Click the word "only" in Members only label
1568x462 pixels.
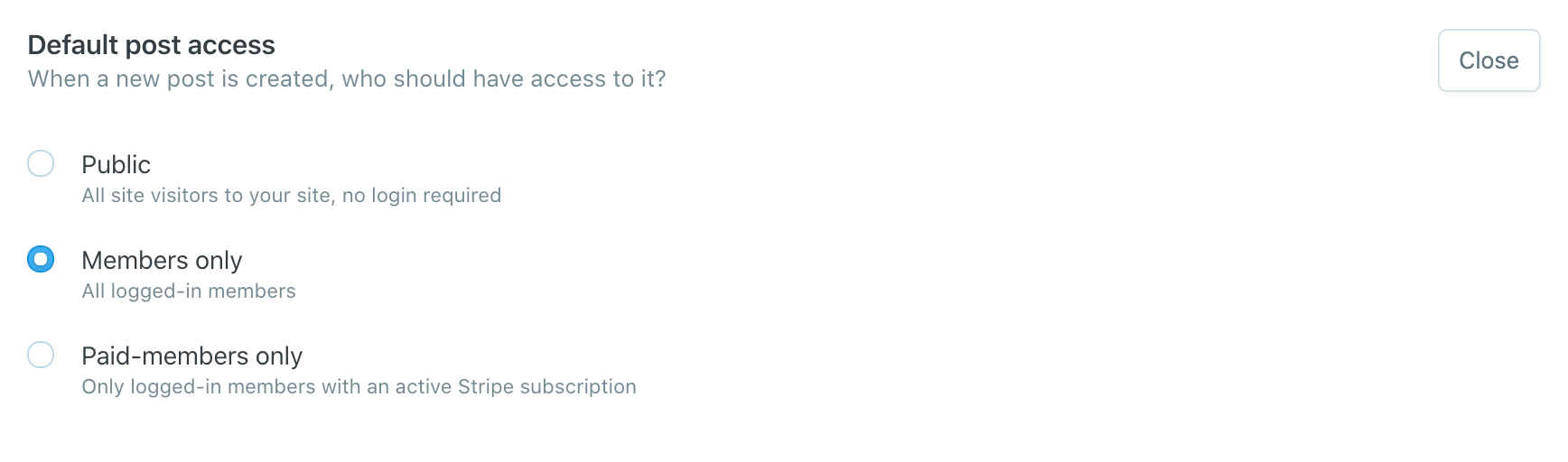point(219,260)
